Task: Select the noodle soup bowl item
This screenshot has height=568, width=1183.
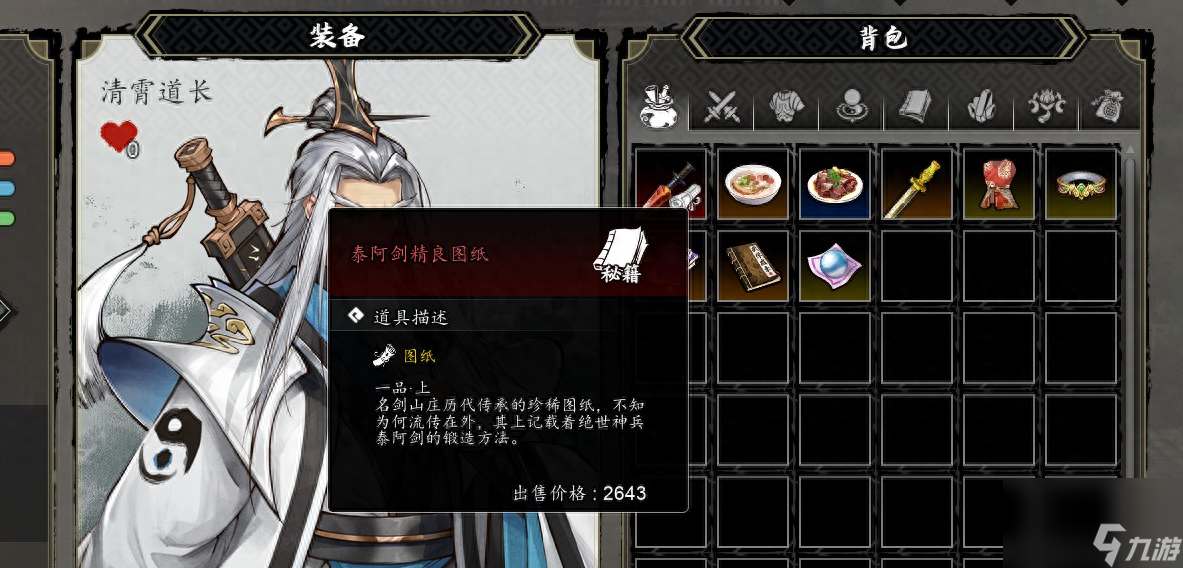Action: [752, 184]
